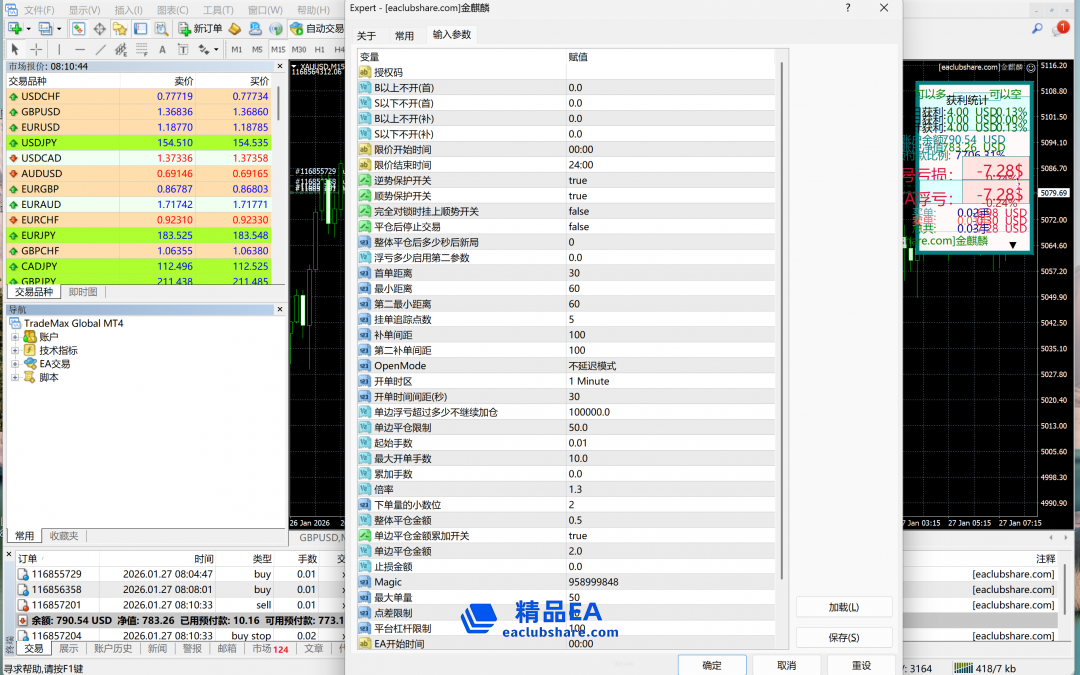Expand the EA交易 node in Navigator
This screenshot has height=675, width=1080.
coord(16,364)
